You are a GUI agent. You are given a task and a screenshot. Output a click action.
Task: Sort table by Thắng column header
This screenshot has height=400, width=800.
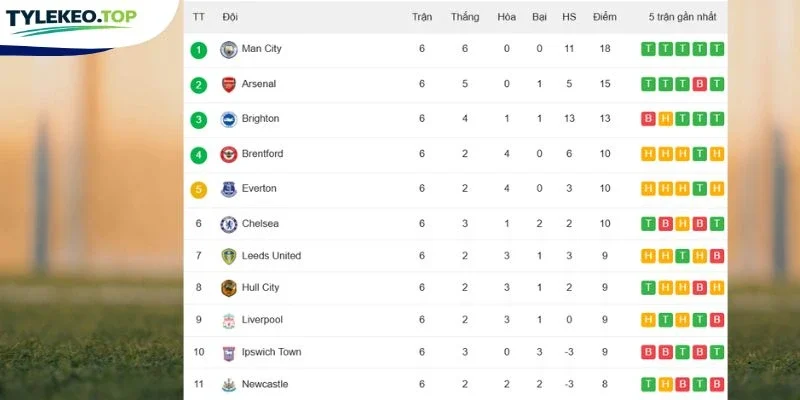[465, 17]
